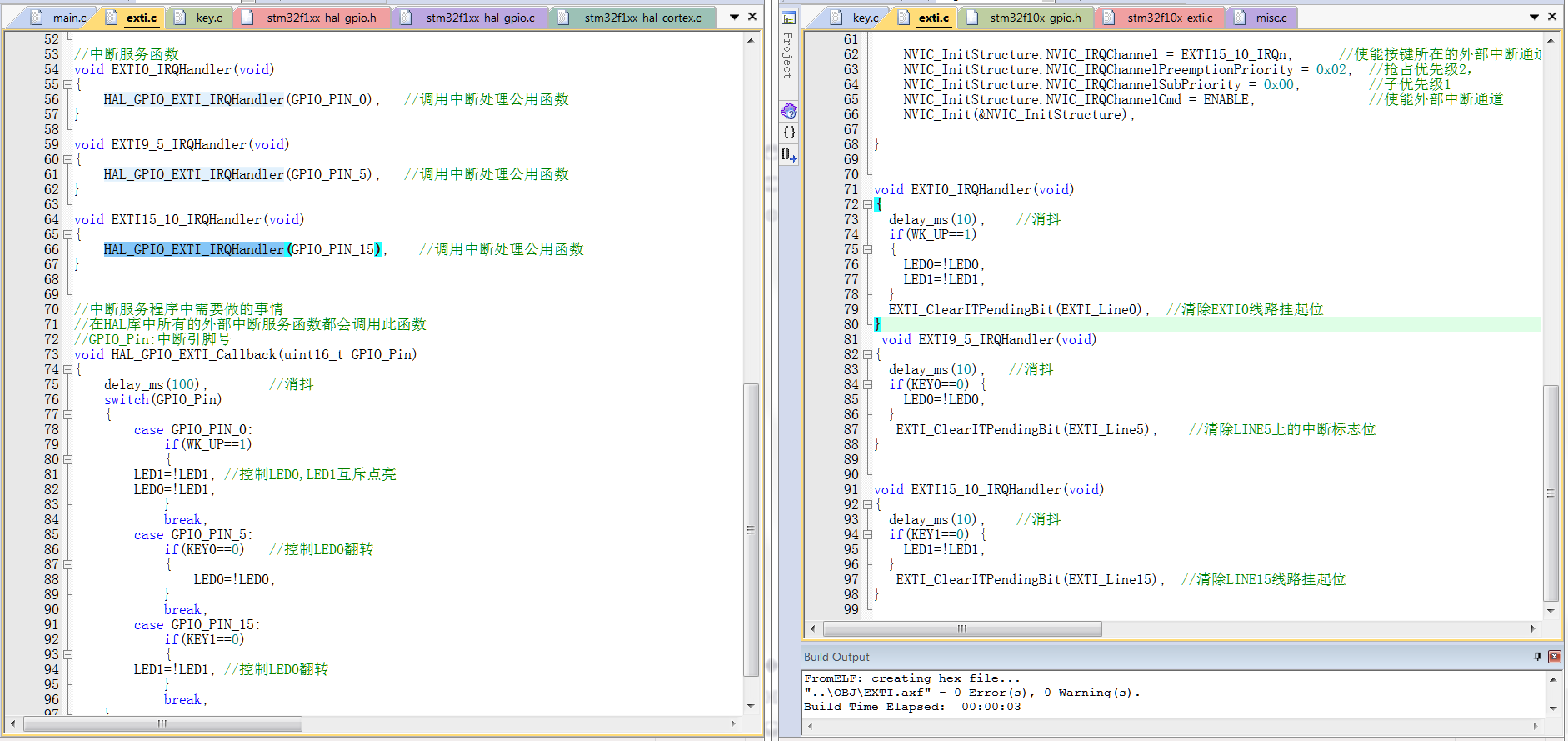This screenshot has width=1568, height=741.
Task: Open the left editor's tab list dropdown
Action: pyautogui.click(x=734, y=17)
